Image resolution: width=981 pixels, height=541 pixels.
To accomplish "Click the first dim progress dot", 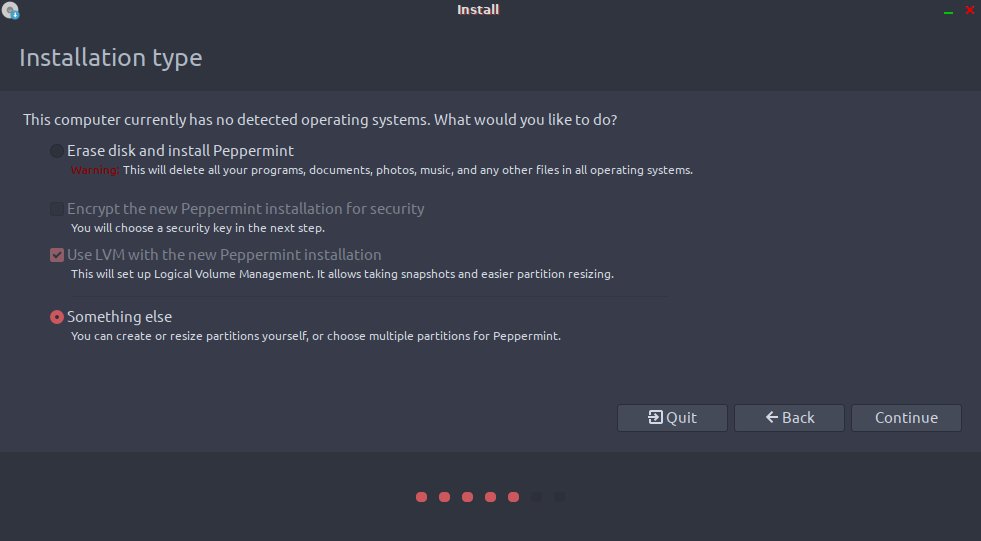I will (x=537, y=497).
